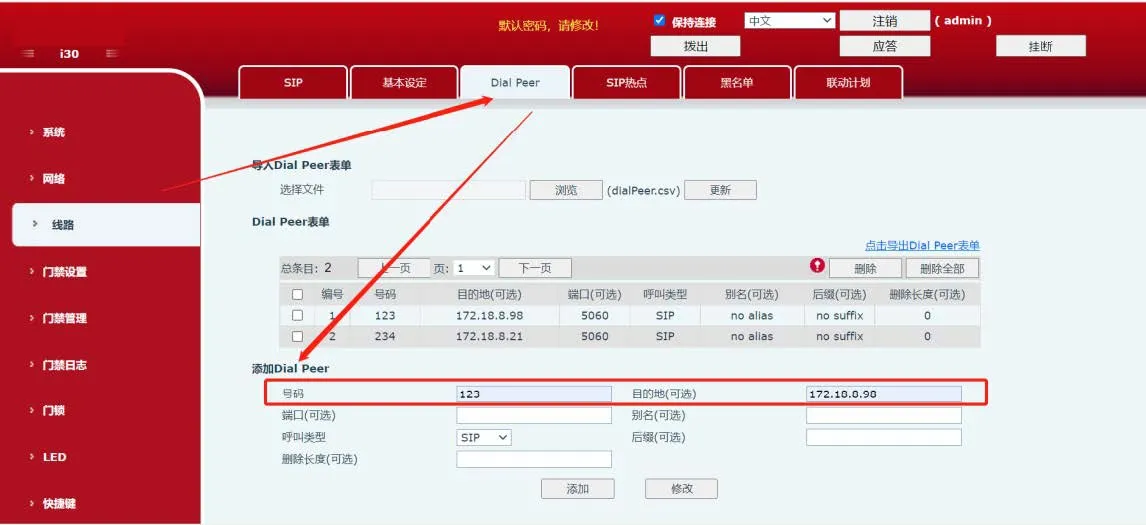Toggle the 保持连接 checkbox
Screen dimensions: 1146x525
[x=659, y=21]
